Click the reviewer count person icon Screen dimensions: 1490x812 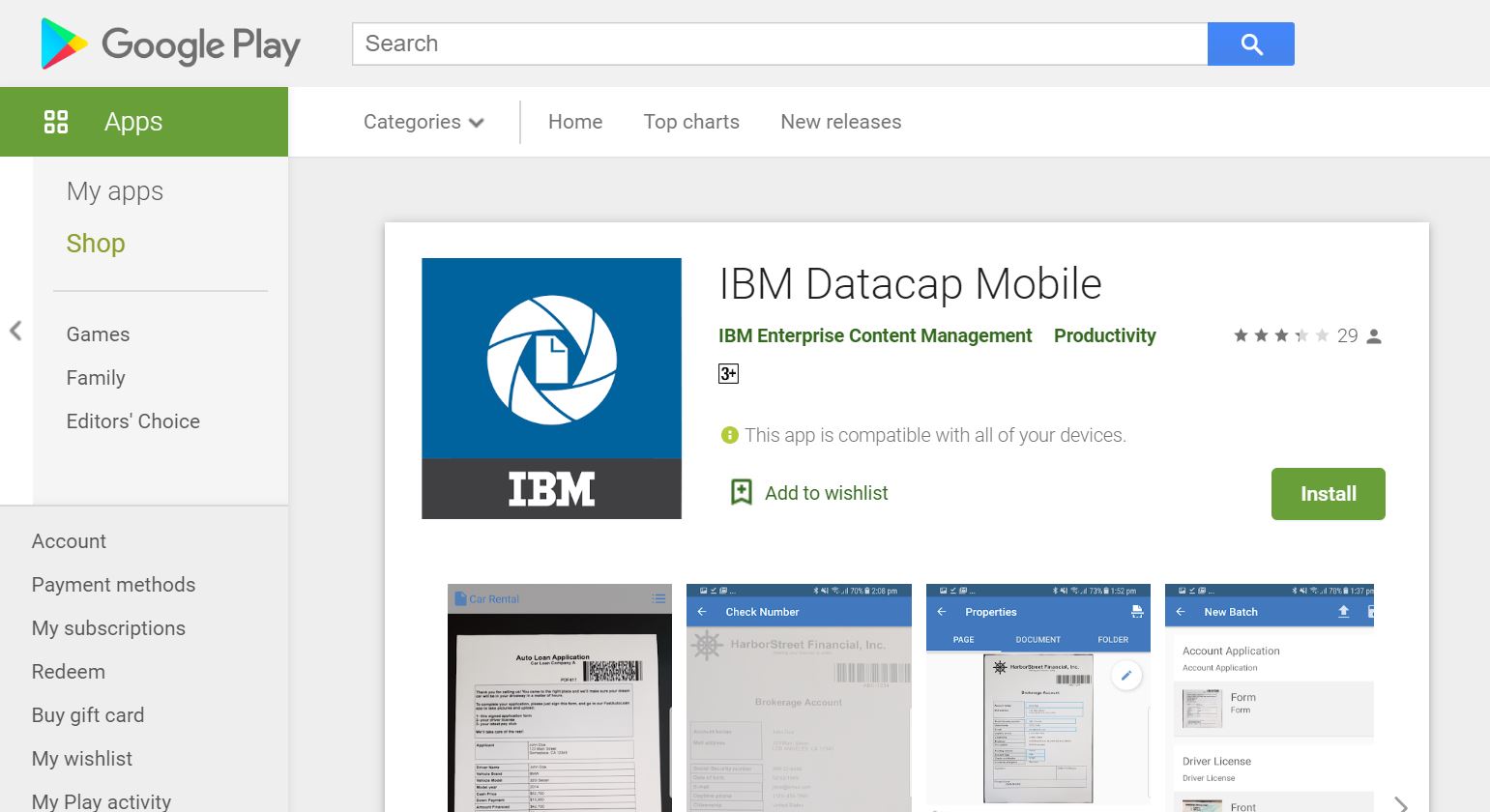coord(1374,336)
